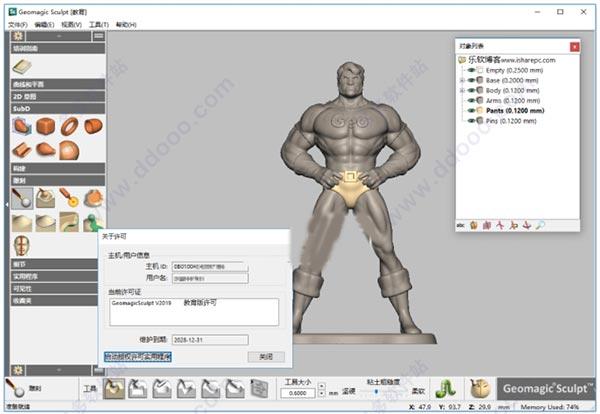Open the 工具(T) menu

pos(98,24)
